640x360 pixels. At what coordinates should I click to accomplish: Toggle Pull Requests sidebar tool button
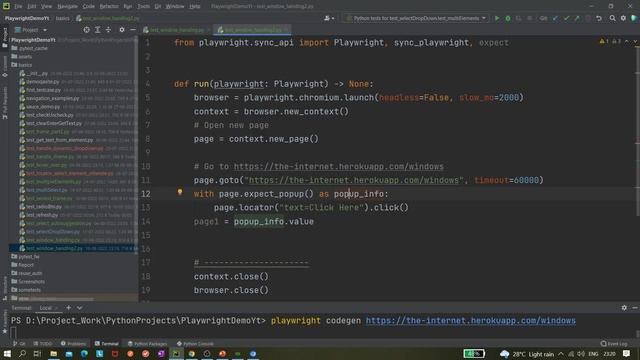coord(4,103)
